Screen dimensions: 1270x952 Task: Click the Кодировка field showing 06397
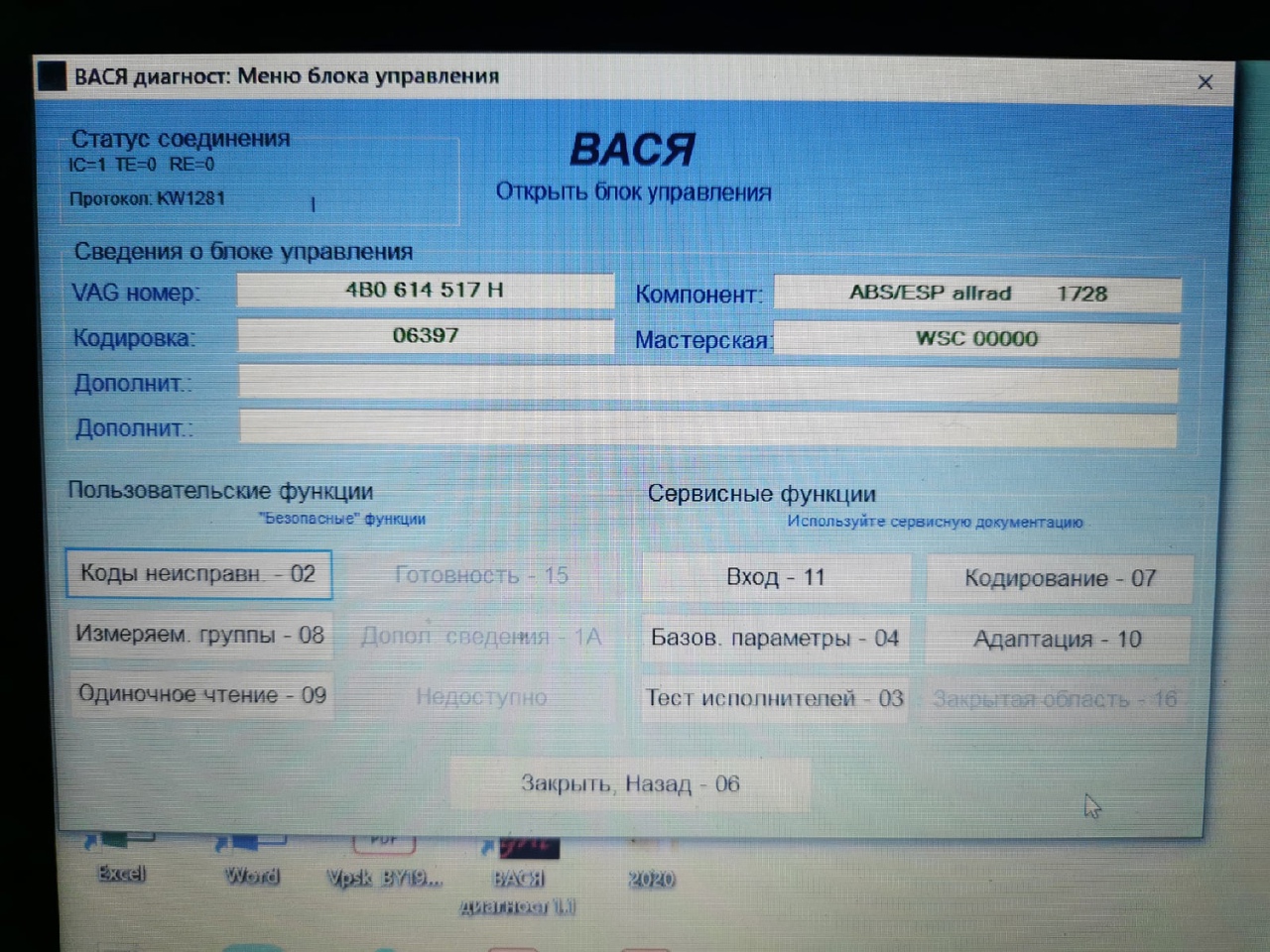426,335
